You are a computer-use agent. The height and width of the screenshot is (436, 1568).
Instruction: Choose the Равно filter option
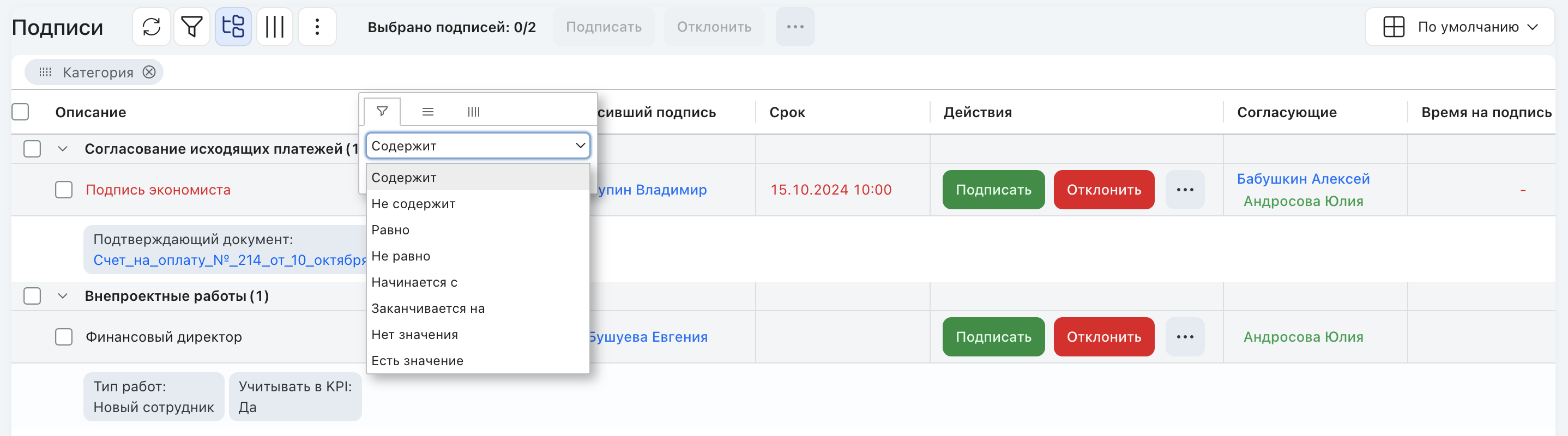pyautogui.click(x=478, y=230)
